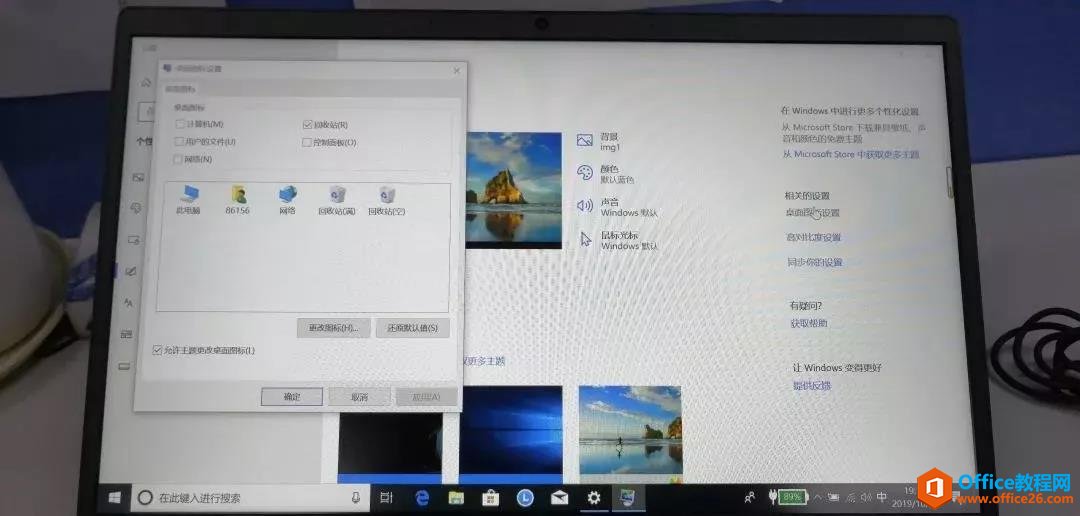1080x516 pixels.
Task: Open 从 Microsoft Store 中获取更多主题 link
Action: (x=851, y=154)
